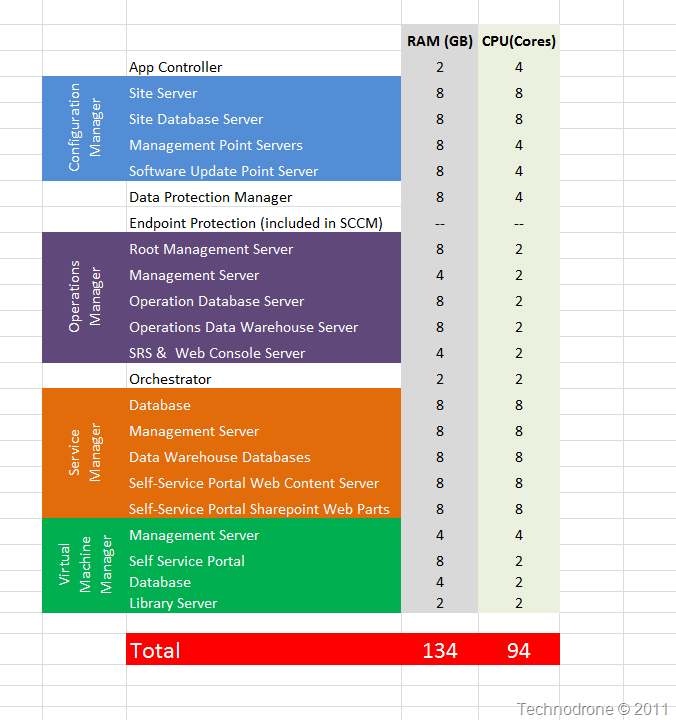Image resolution: width=676 pixels, height=720 pixels.
Task: Select CPU dash for Endpoint Protection
Action: coord(519,220)
